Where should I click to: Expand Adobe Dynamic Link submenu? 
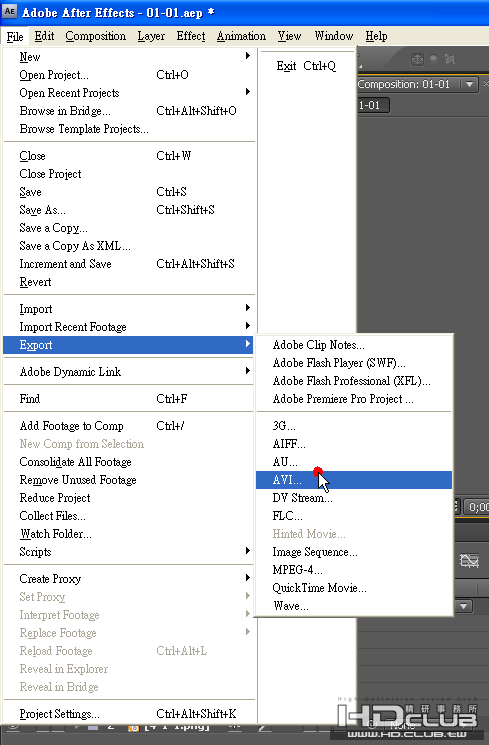point(129,372)
